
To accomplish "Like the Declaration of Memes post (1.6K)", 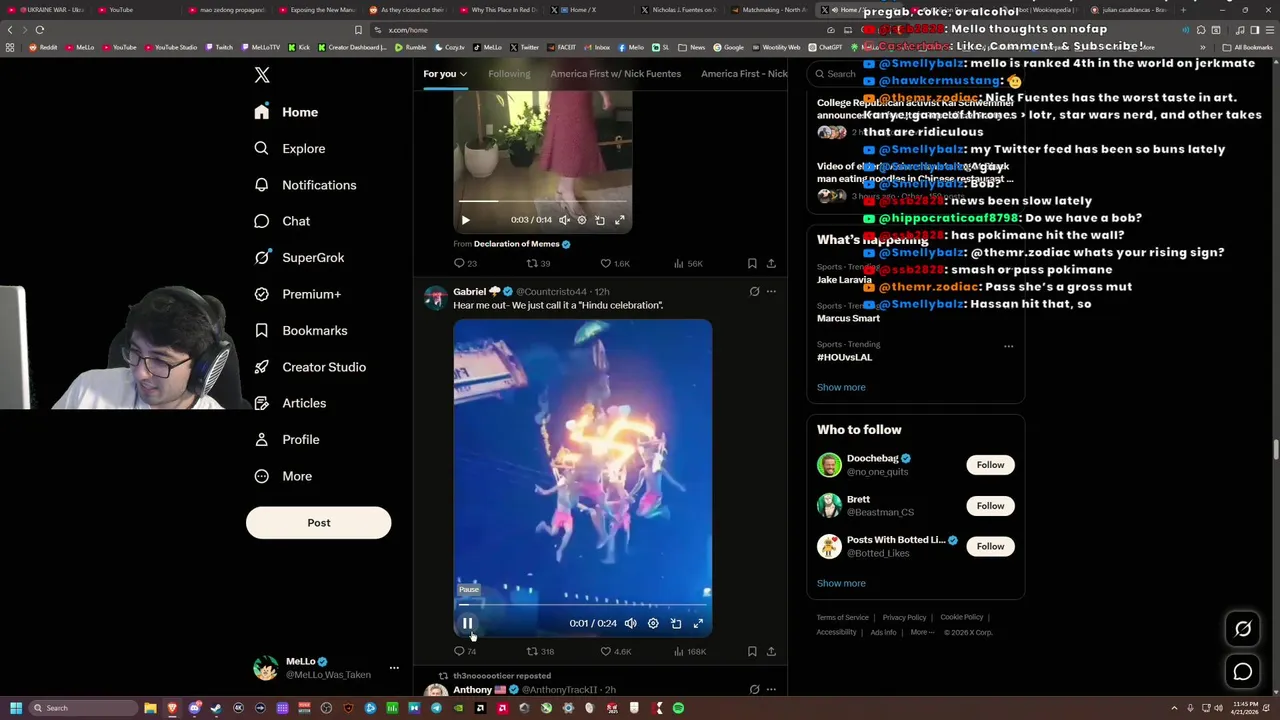I will 615,263.
